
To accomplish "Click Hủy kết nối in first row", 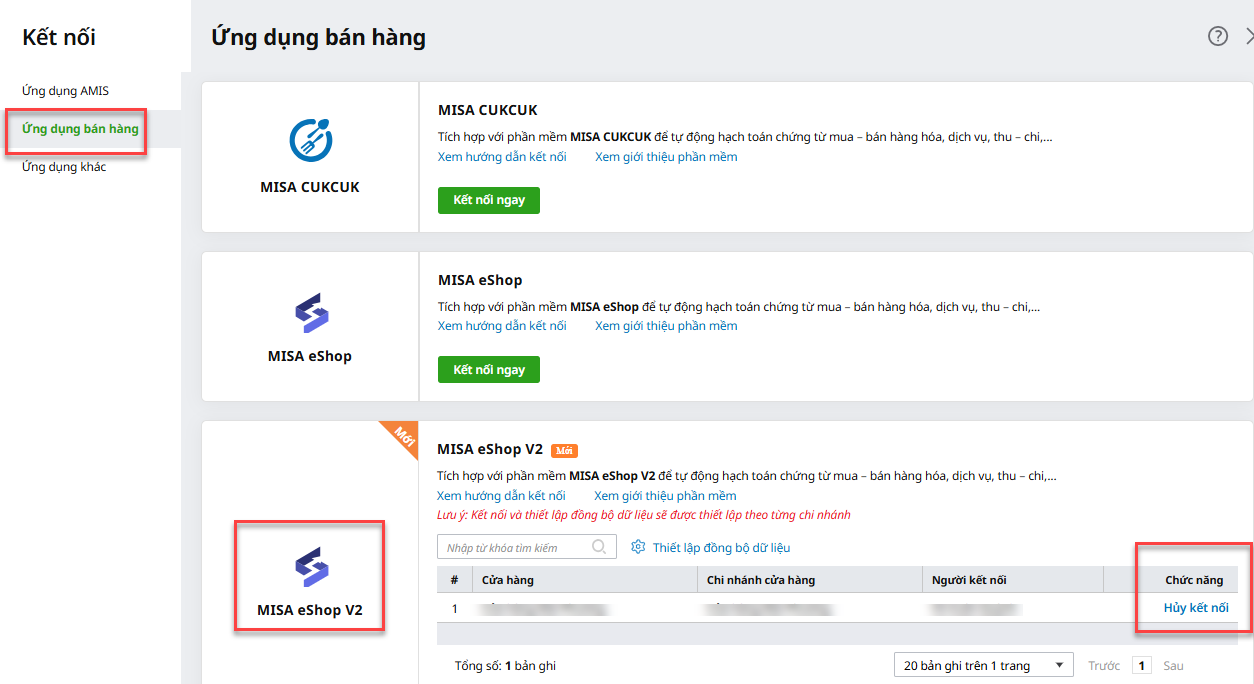I will (x=1195, y=608).
